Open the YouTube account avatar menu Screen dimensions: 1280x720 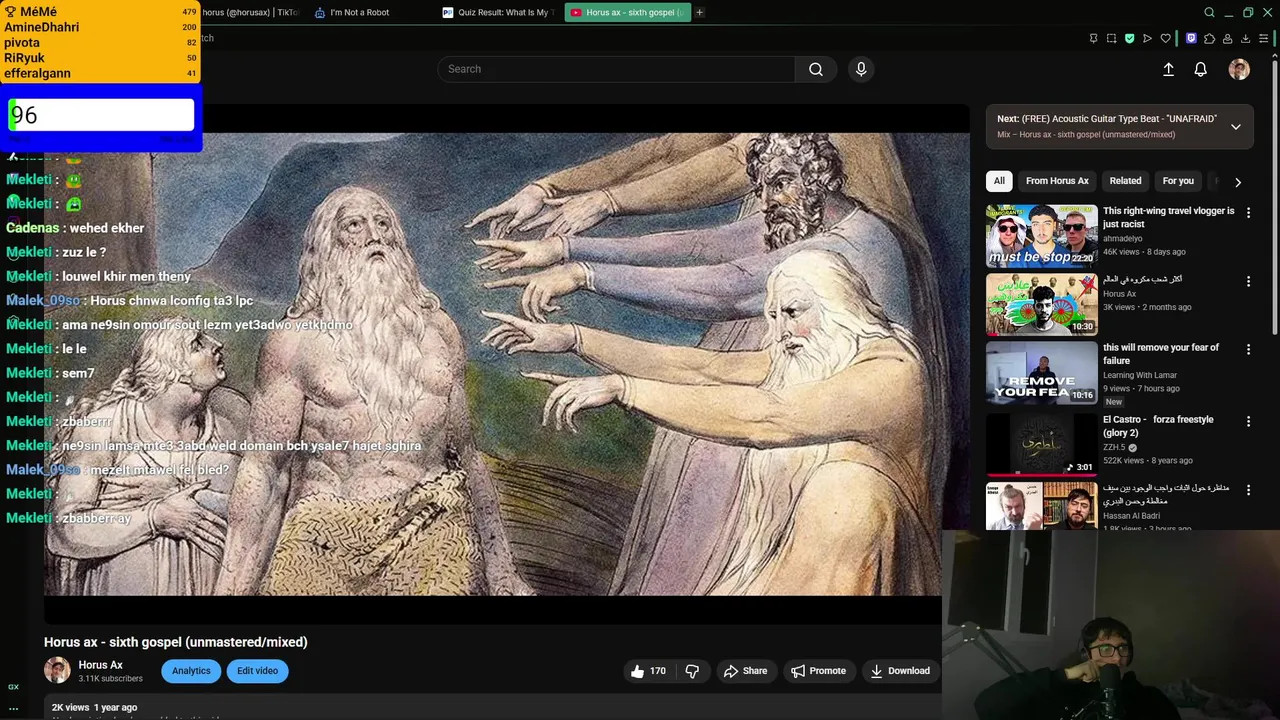tap(1239, 69)
